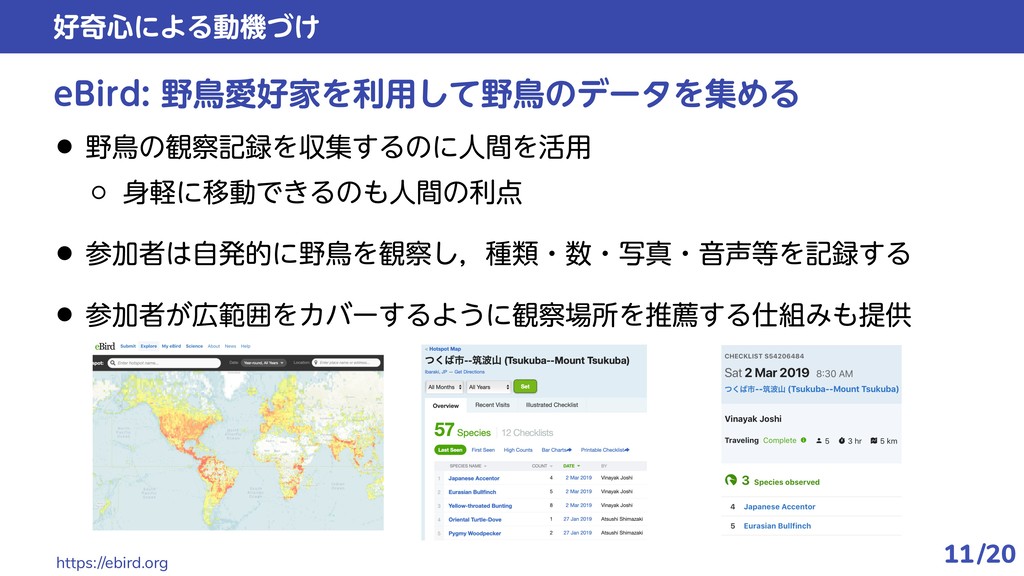Click the map distance icon beside 5 km
This screenshot has height=576, width=1024.
coord(874,441)
